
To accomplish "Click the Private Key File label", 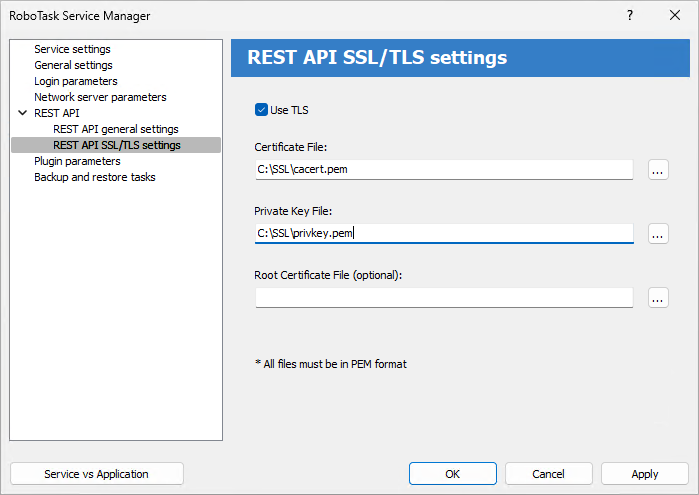I will click(293, 211).
